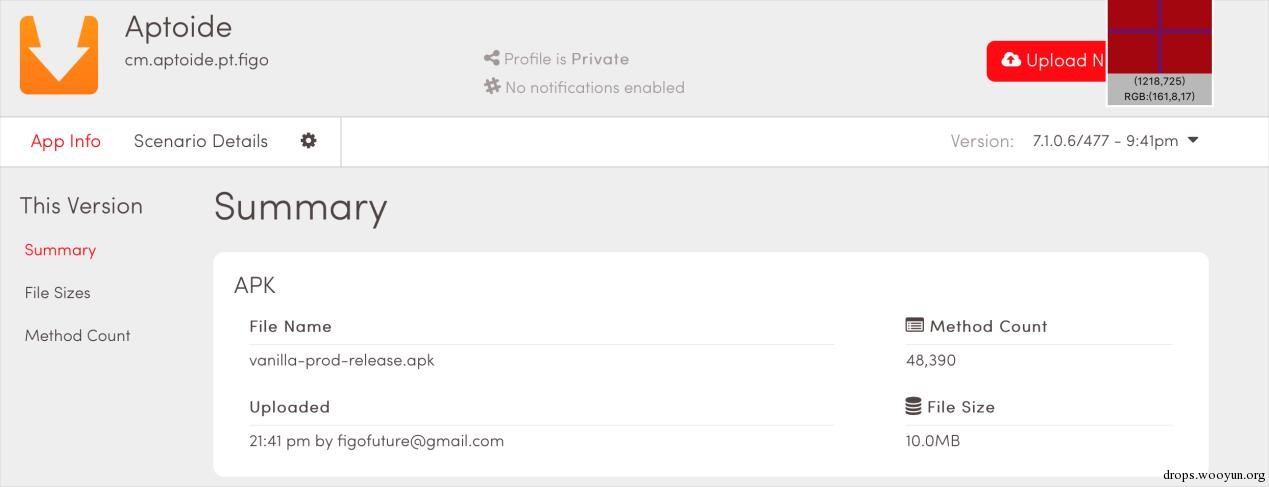Expand the version dropdown arrow

(1192, 141)
